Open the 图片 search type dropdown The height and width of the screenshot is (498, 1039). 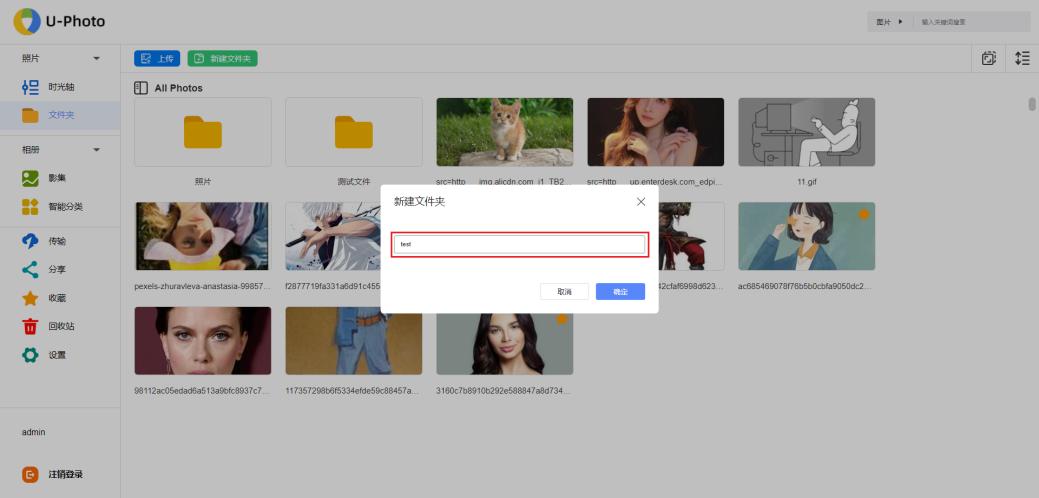[x=889, y=22]
